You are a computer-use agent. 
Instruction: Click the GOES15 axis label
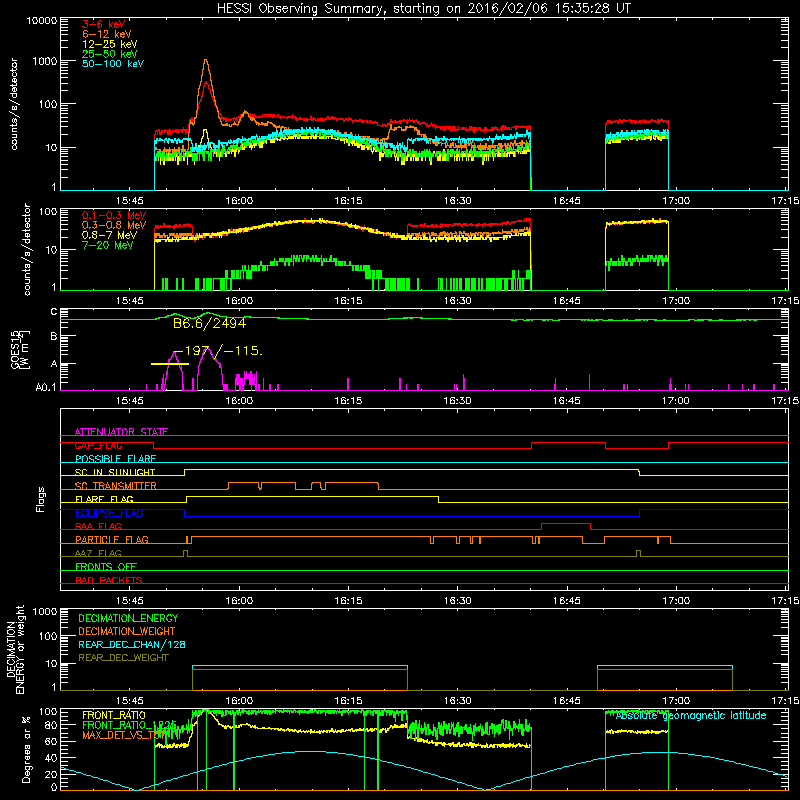click(16, 349)
